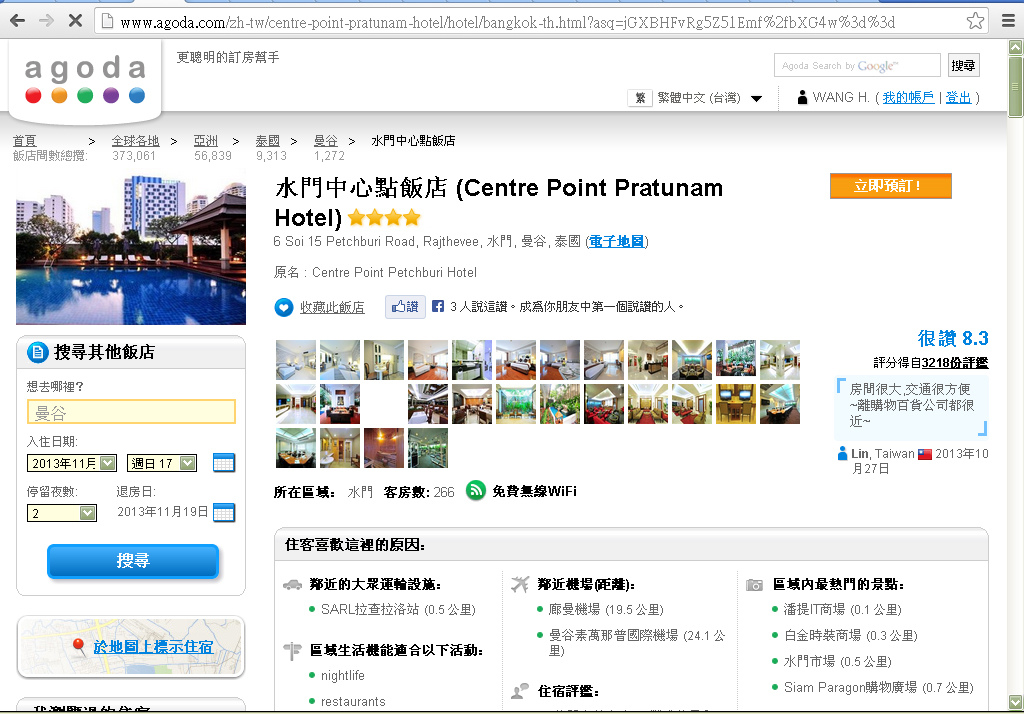
Task: Open the check-in date calendar icon
Action: (223, 462)
